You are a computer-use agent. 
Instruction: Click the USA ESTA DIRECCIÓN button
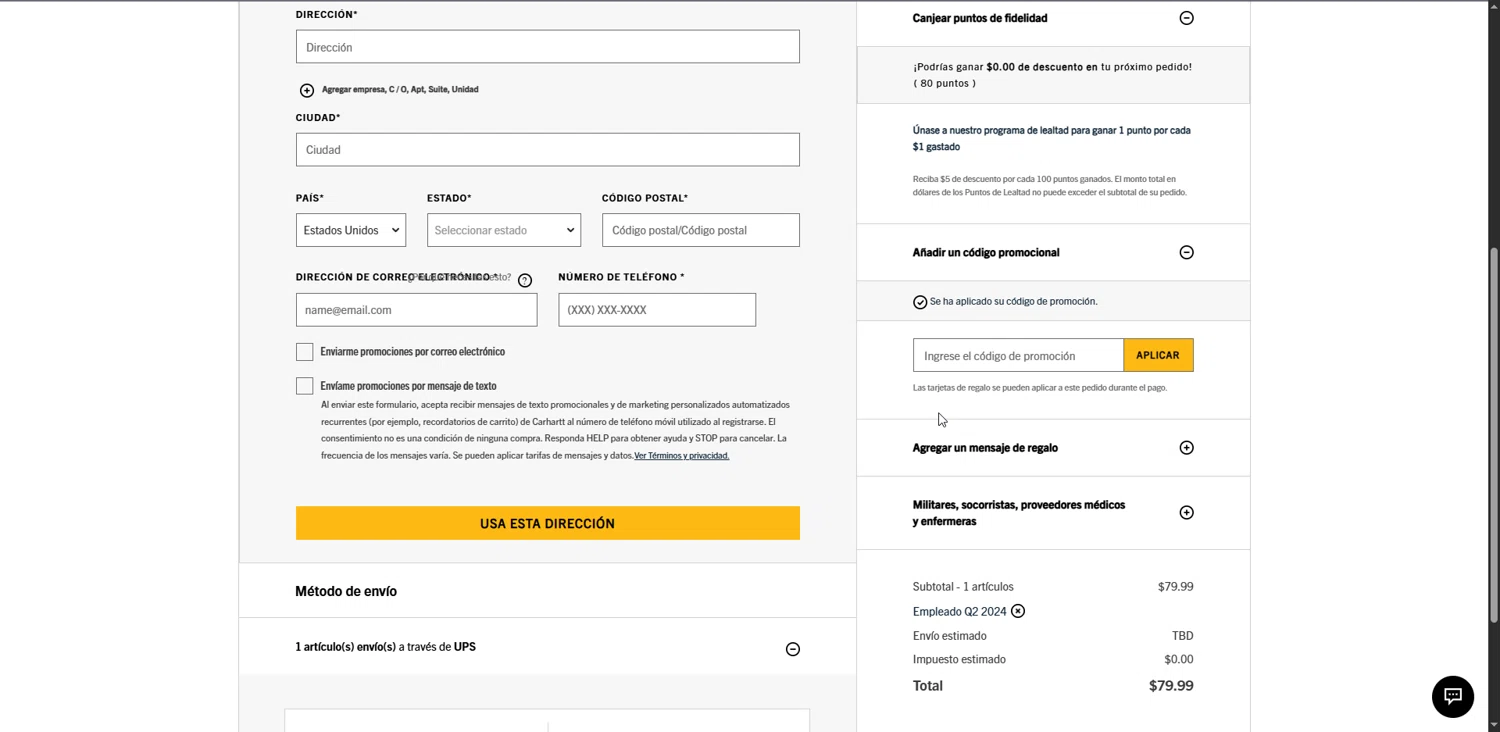(548, 523)
